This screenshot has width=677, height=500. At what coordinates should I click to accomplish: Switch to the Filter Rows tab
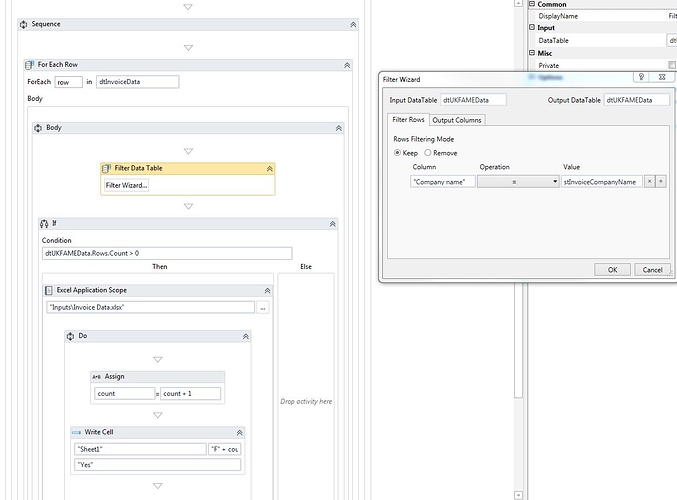[408, 120]
